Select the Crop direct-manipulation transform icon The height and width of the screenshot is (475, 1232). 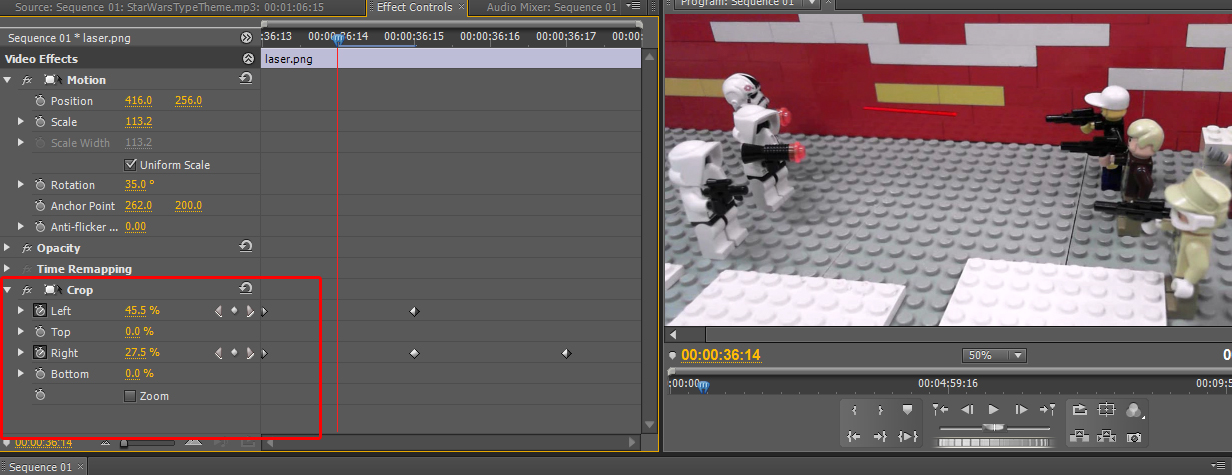tap(52, 290)
